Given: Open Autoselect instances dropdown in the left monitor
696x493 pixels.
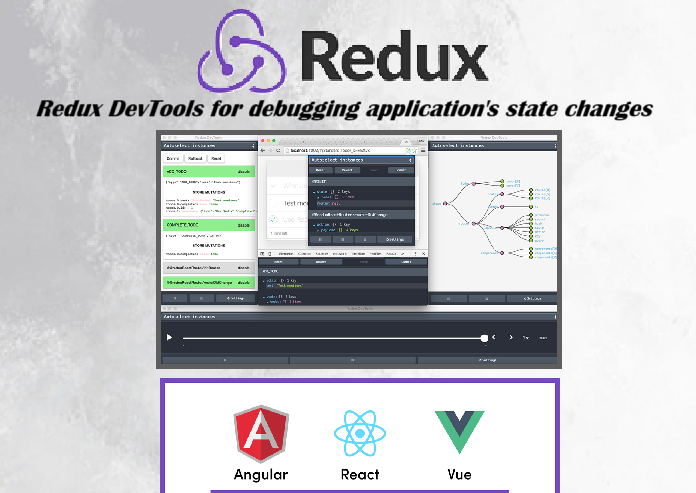Looking at the screenshot, I should (209, 146).
